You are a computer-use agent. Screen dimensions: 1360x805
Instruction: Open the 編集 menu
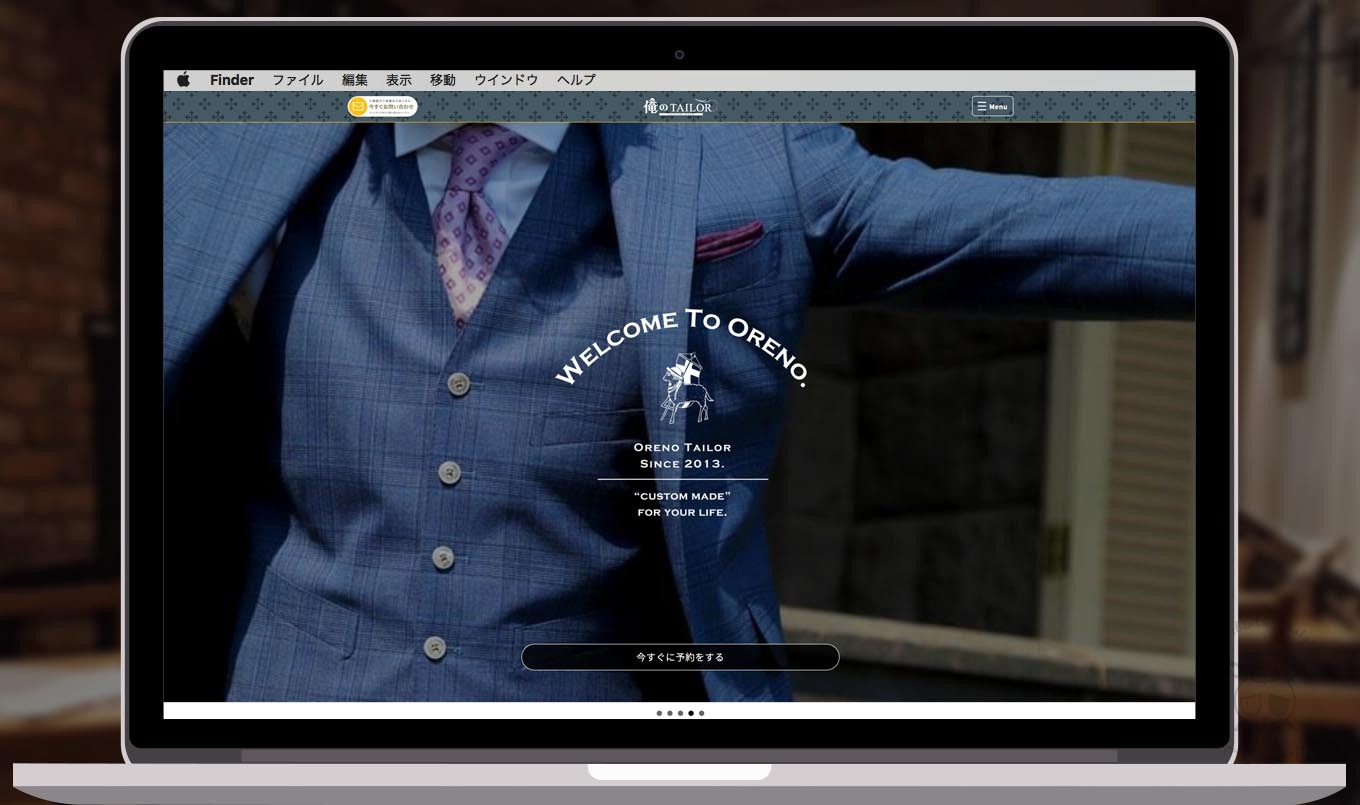tap(355, 80)
